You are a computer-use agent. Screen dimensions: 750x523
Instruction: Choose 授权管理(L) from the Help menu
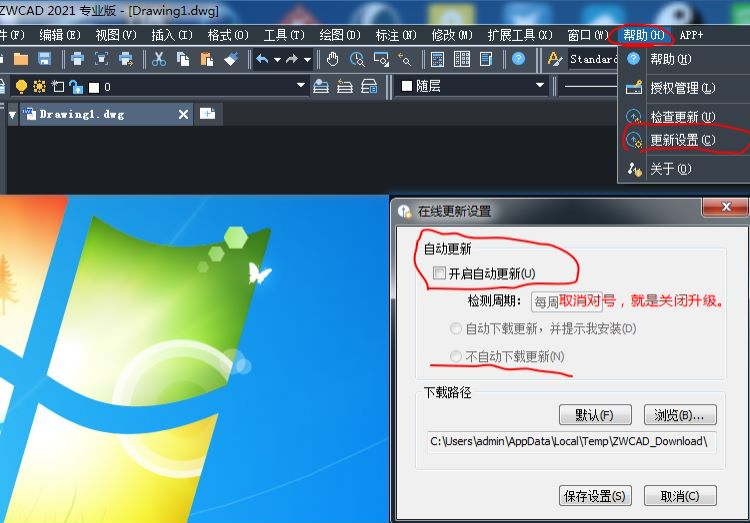coord(685,88)
